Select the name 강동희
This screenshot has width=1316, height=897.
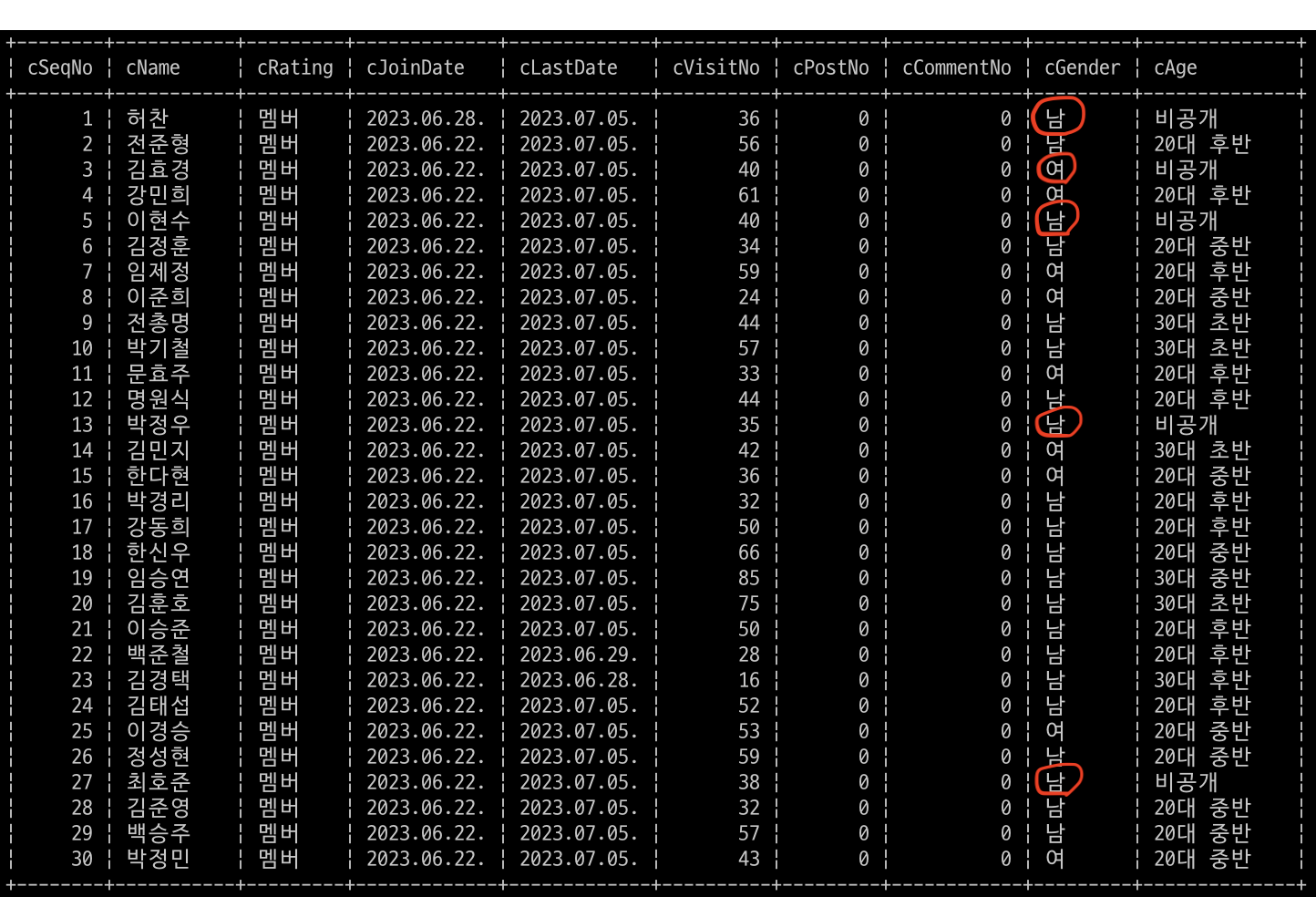point(159,527)
